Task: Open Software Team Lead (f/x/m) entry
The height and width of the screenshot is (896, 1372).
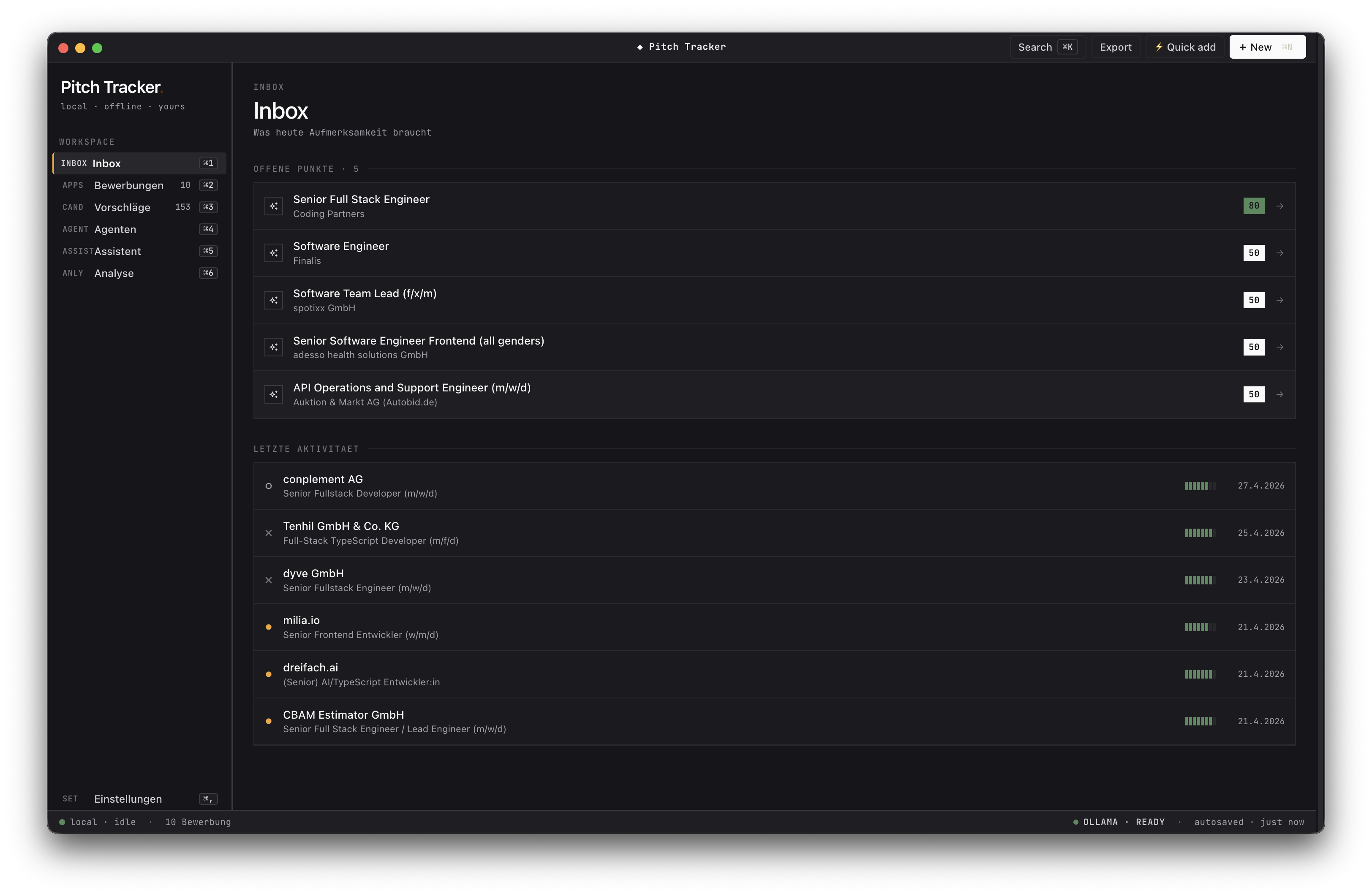Action: pyautogui.click(x=774, y=300)
